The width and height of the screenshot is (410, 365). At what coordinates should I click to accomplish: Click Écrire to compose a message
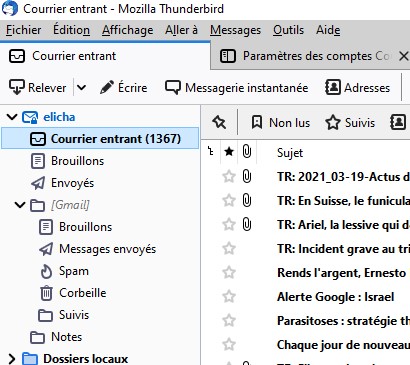tap(124, 88)
